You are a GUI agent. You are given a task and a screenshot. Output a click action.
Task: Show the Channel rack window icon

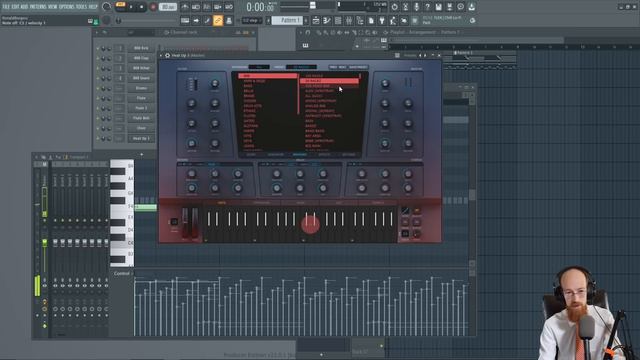338,20
